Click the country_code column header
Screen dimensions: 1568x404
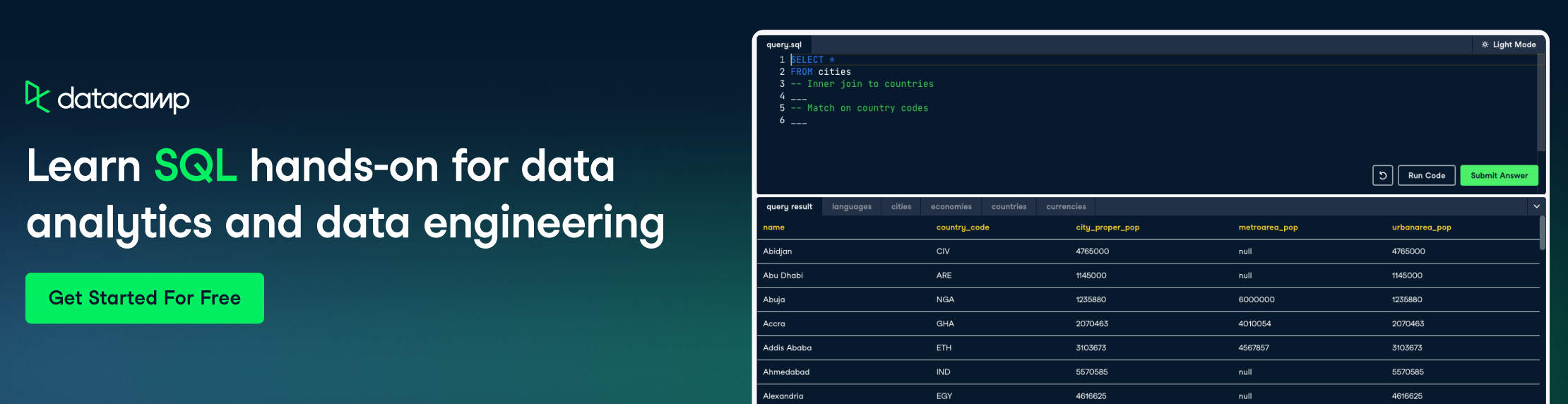click(x=962, y=227)
